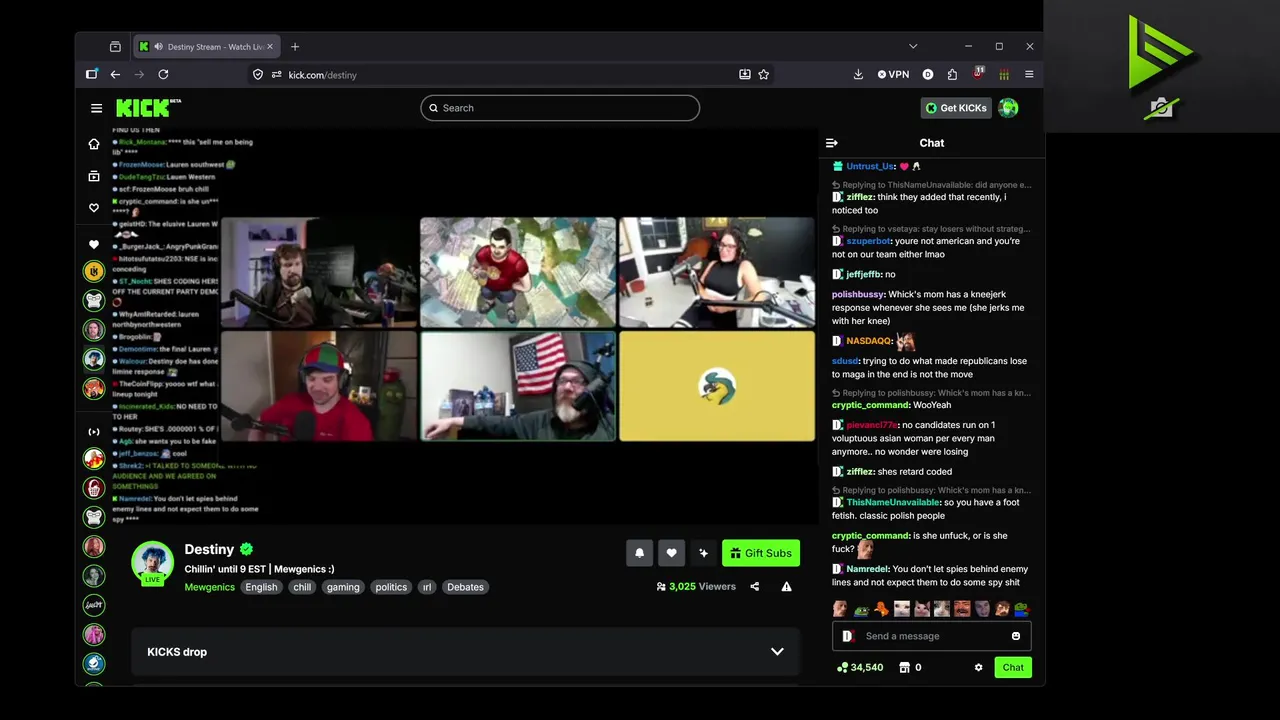The image size is (1280, 720).
Task: Click the red extension icon with badge 11
Action: pyautogui.click(x=978, y=73)
